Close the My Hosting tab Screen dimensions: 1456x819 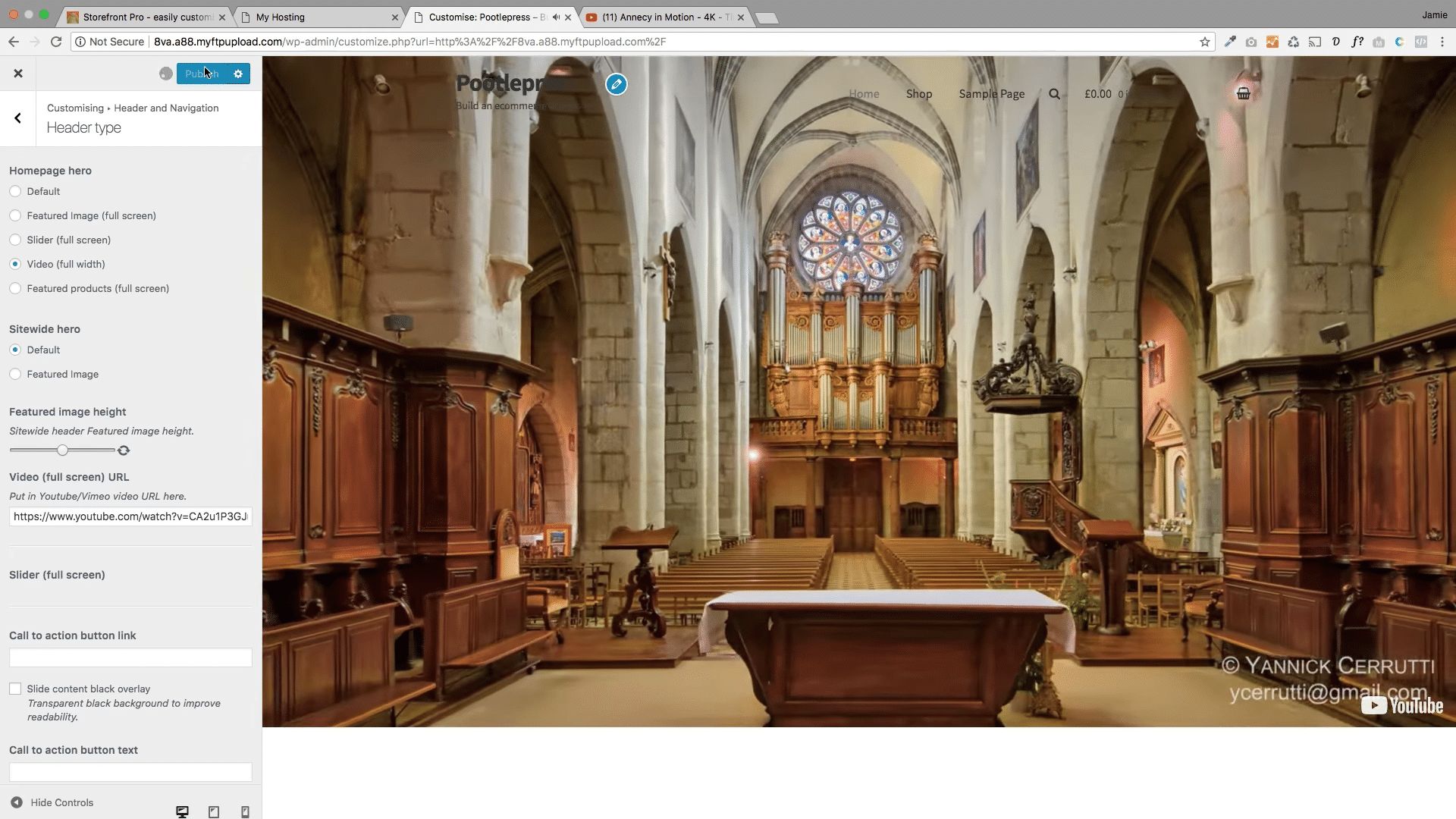394,17
